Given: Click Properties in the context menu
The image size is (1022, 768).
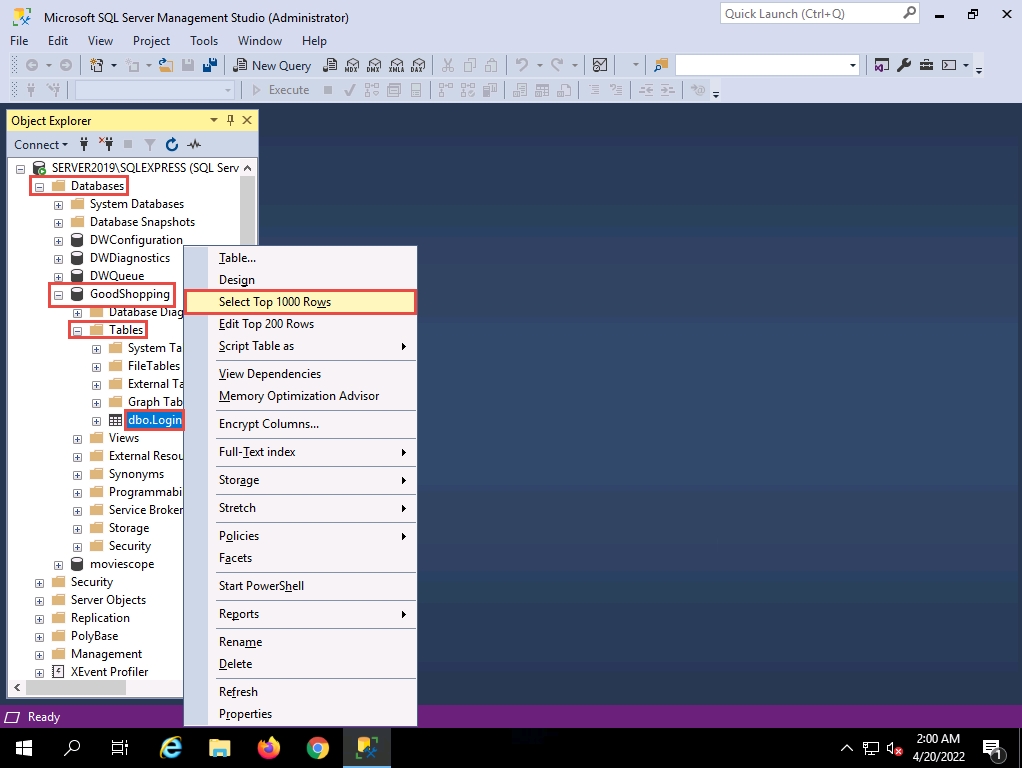Looking at the screenshot, I should 245,714.
